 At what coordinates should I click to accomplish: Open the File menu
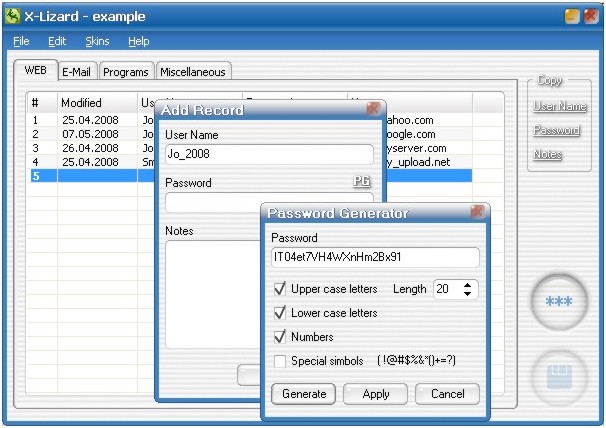21,41
